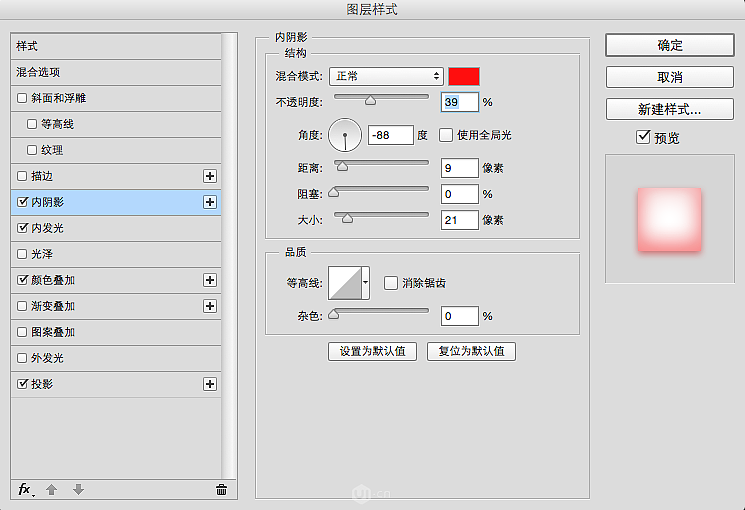Enable the 外发光 checkbox
This screenshot has height=510, width=745.
(x=22, y=358)
